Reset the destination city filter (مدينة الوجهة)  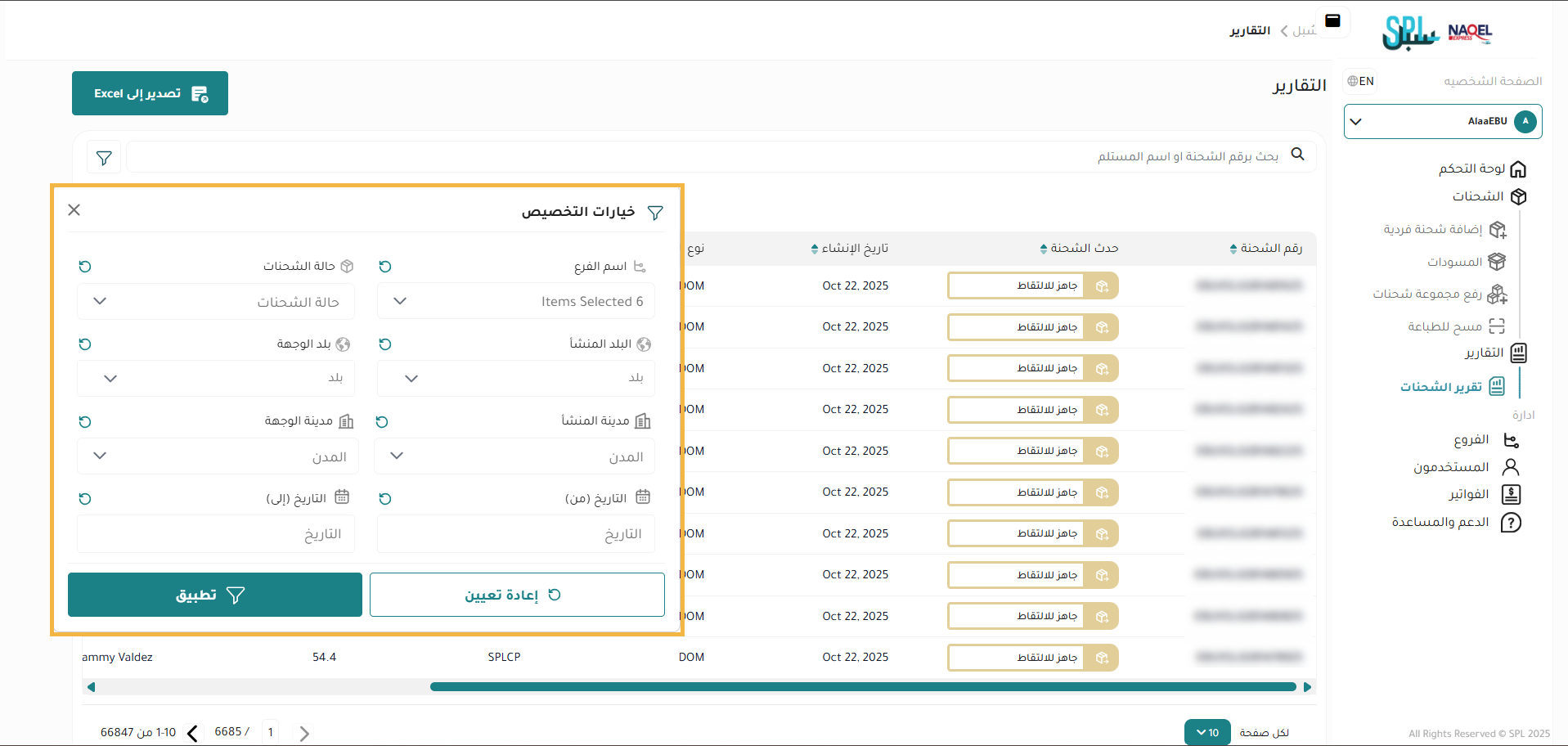(x=85, y=422)
